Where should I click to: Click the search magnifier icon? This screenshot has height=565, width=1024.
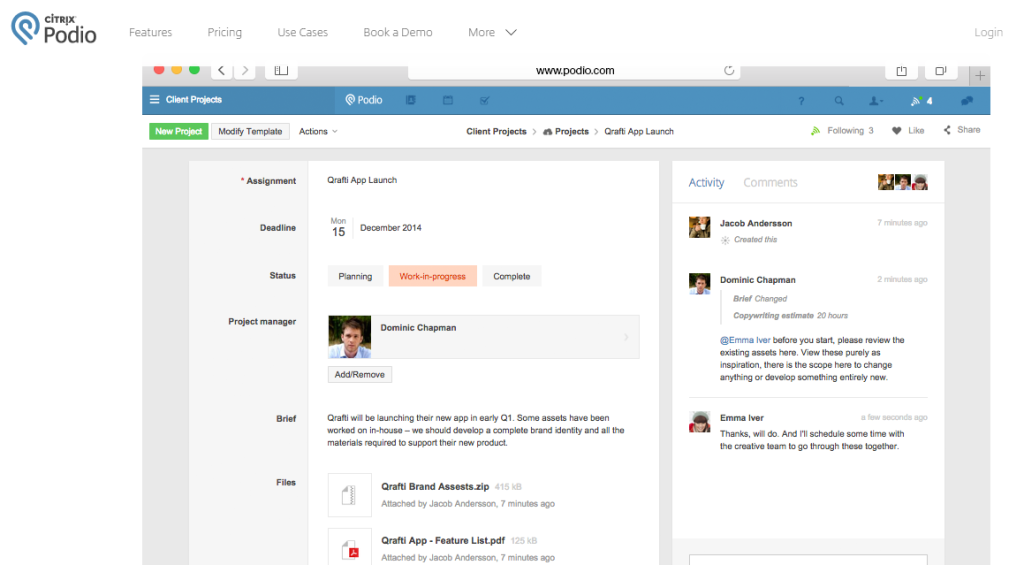(x=839, y=101)
